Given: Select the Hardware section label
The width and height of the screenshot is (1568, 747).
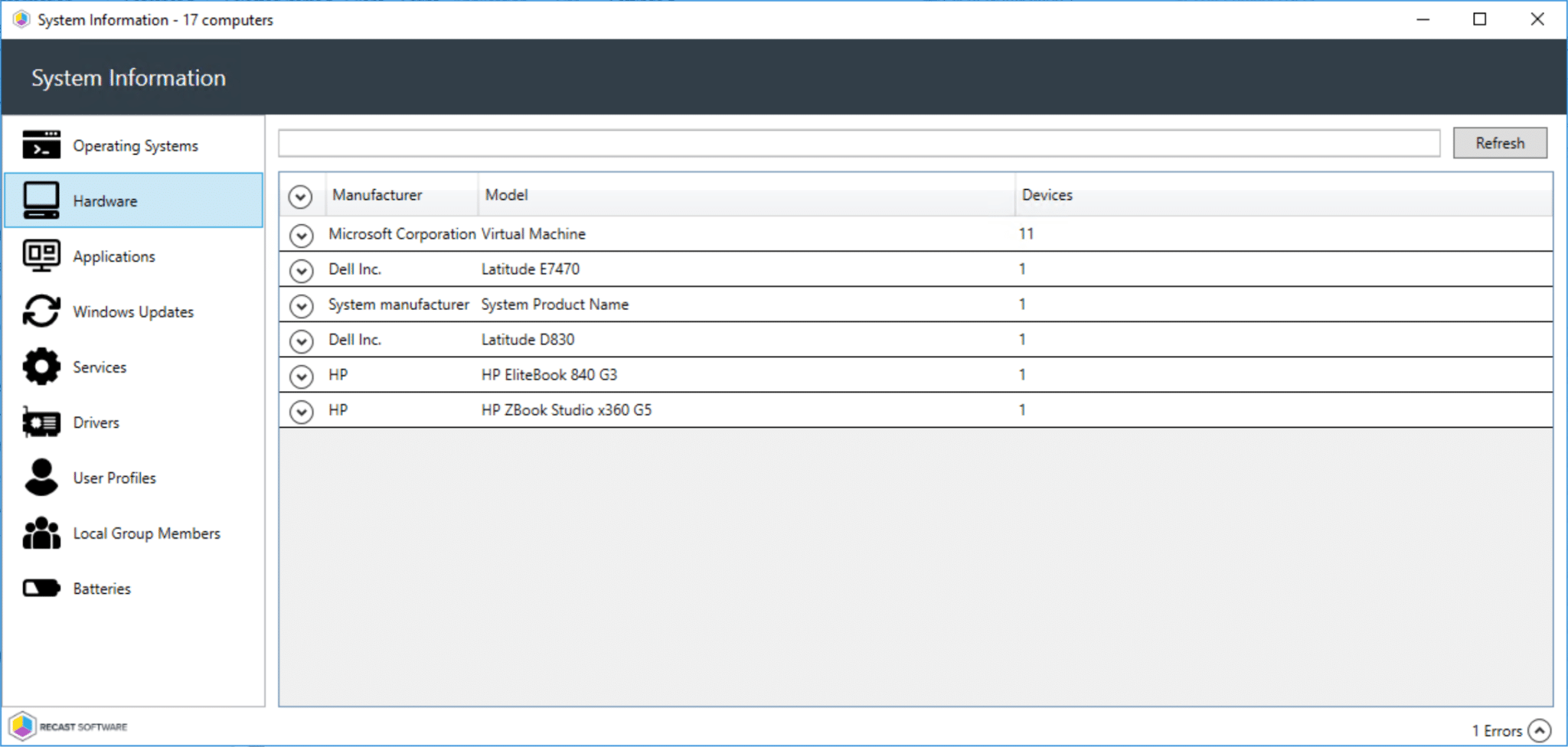Looking at the screenshot, I should 106,201.
